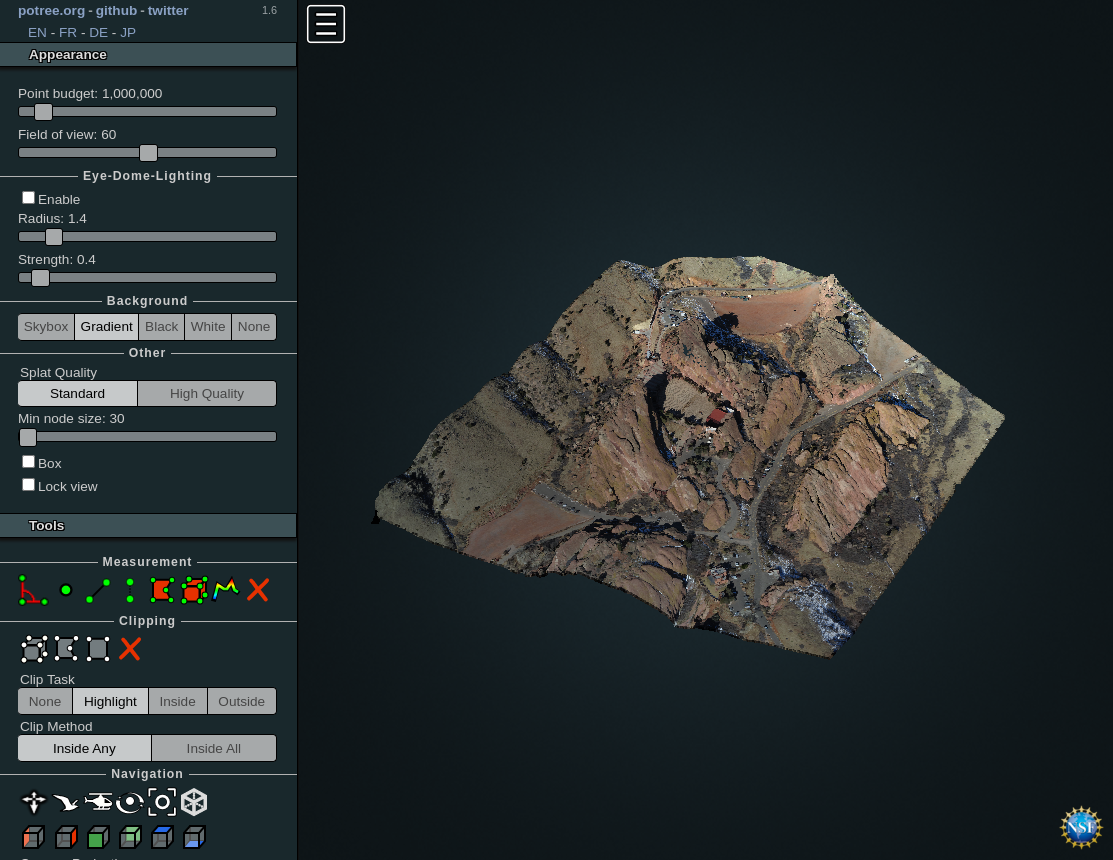Screen dimensions: 1113x860
Task: Pick the height profile measurement tool
Action: (226, 589)
